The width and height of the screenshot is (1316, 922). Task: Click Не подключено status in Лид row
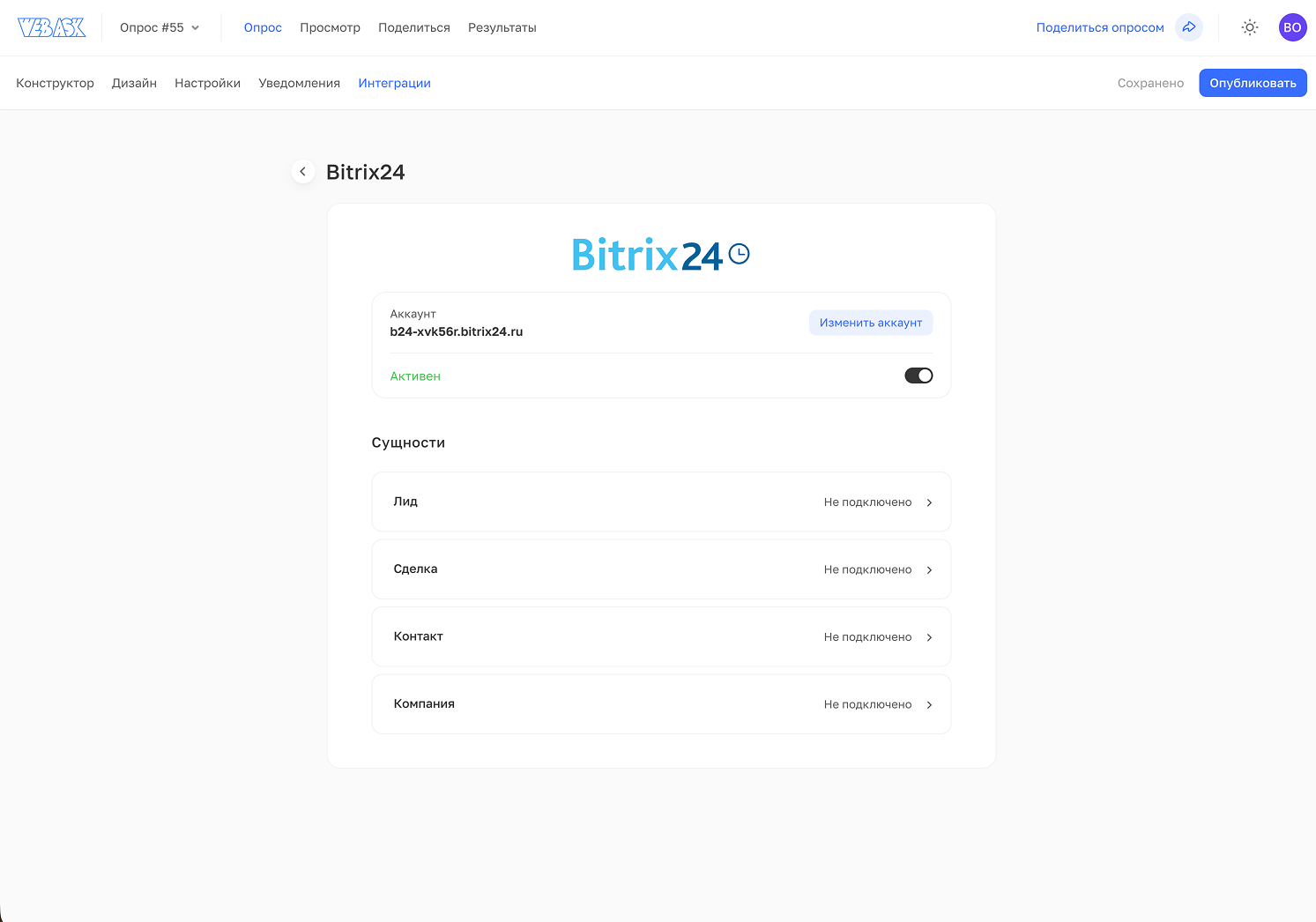point(867,502)
